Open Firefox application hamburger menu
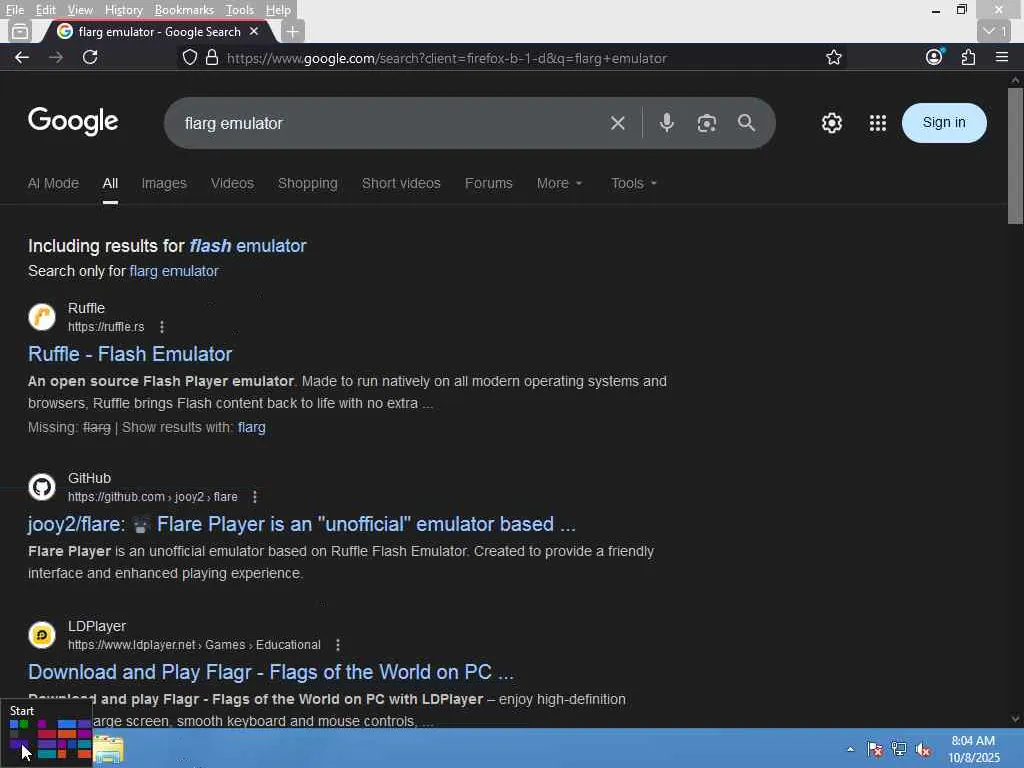Image resolution: width=1024 pixels, height=768 pixels. click(x=1002, y=57)
